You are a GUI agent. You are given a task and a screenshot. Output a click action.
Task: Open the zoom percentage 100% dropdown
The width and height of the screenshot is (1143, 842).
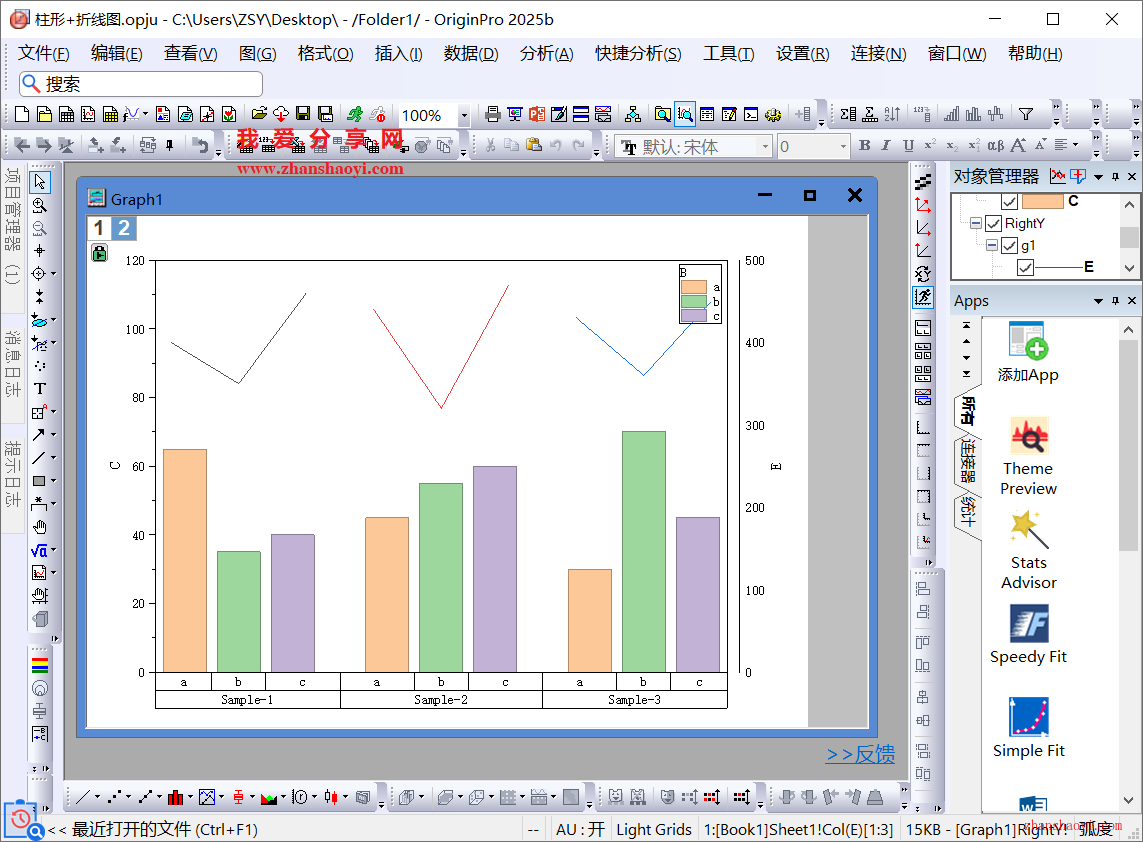pyautogui.click(x=463, y=116)
